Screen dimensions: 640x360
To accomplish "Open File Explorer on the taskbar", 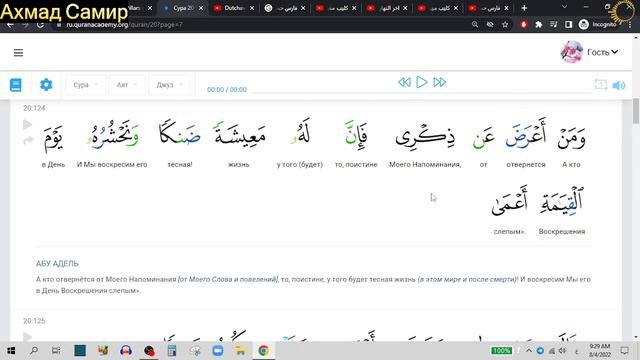I will tap(240, 351).
